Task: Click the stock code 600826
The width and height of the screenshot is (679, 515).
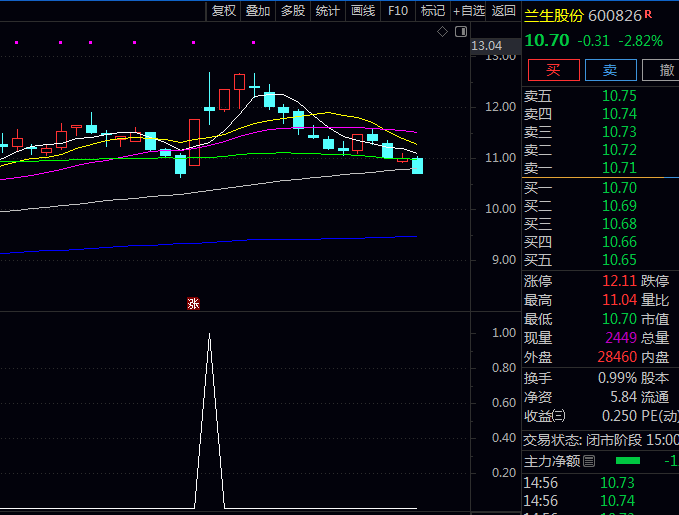Action: coord(614,16)
